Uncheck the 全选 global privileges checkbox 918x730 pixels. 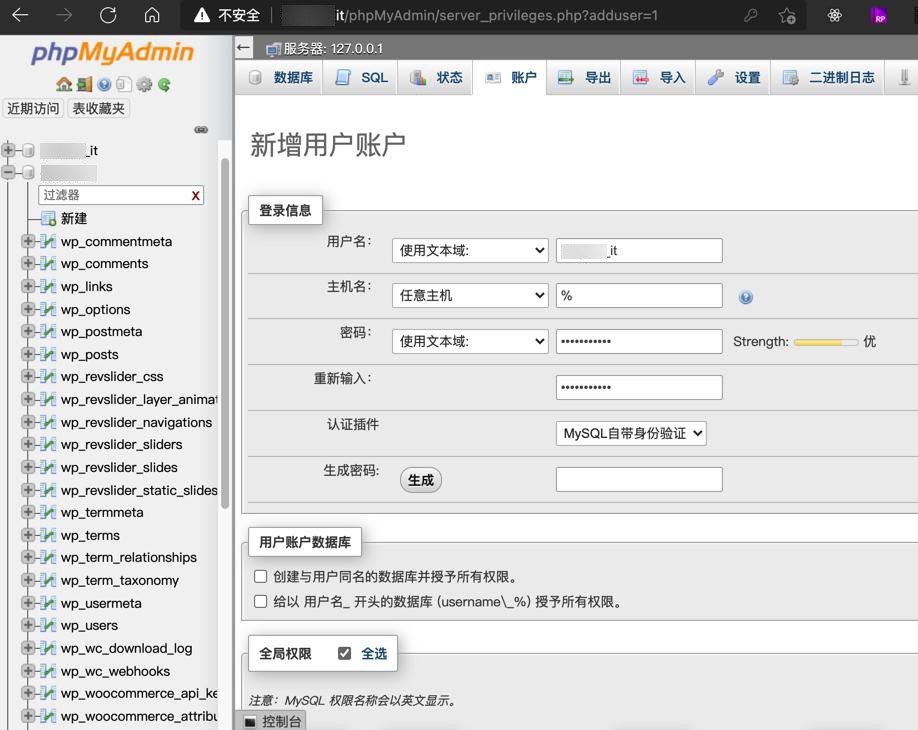tap(344, 653)
